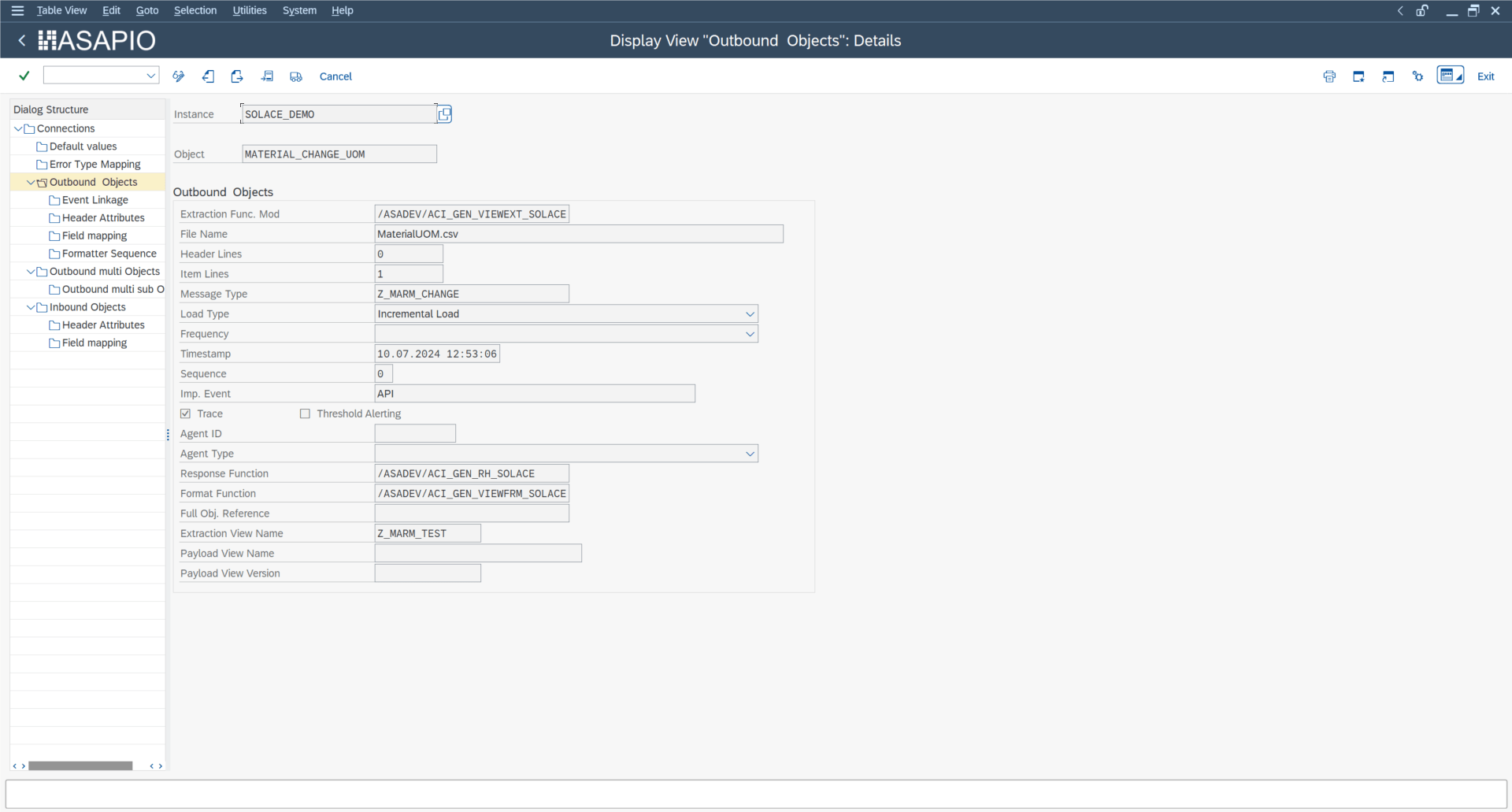The image size is (1512, 812).
Task: Toggle display/change mode with glasses-pencil icon
Action: (179, 76)
